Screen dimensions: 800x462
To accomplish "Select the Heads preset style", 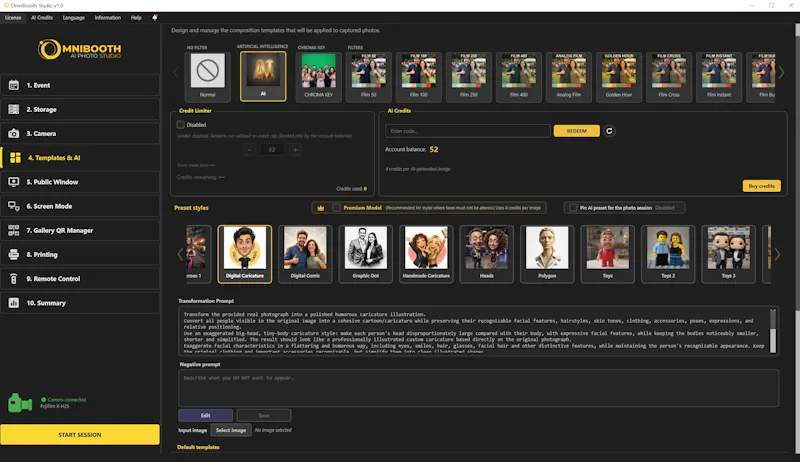I will pos(487,254).
